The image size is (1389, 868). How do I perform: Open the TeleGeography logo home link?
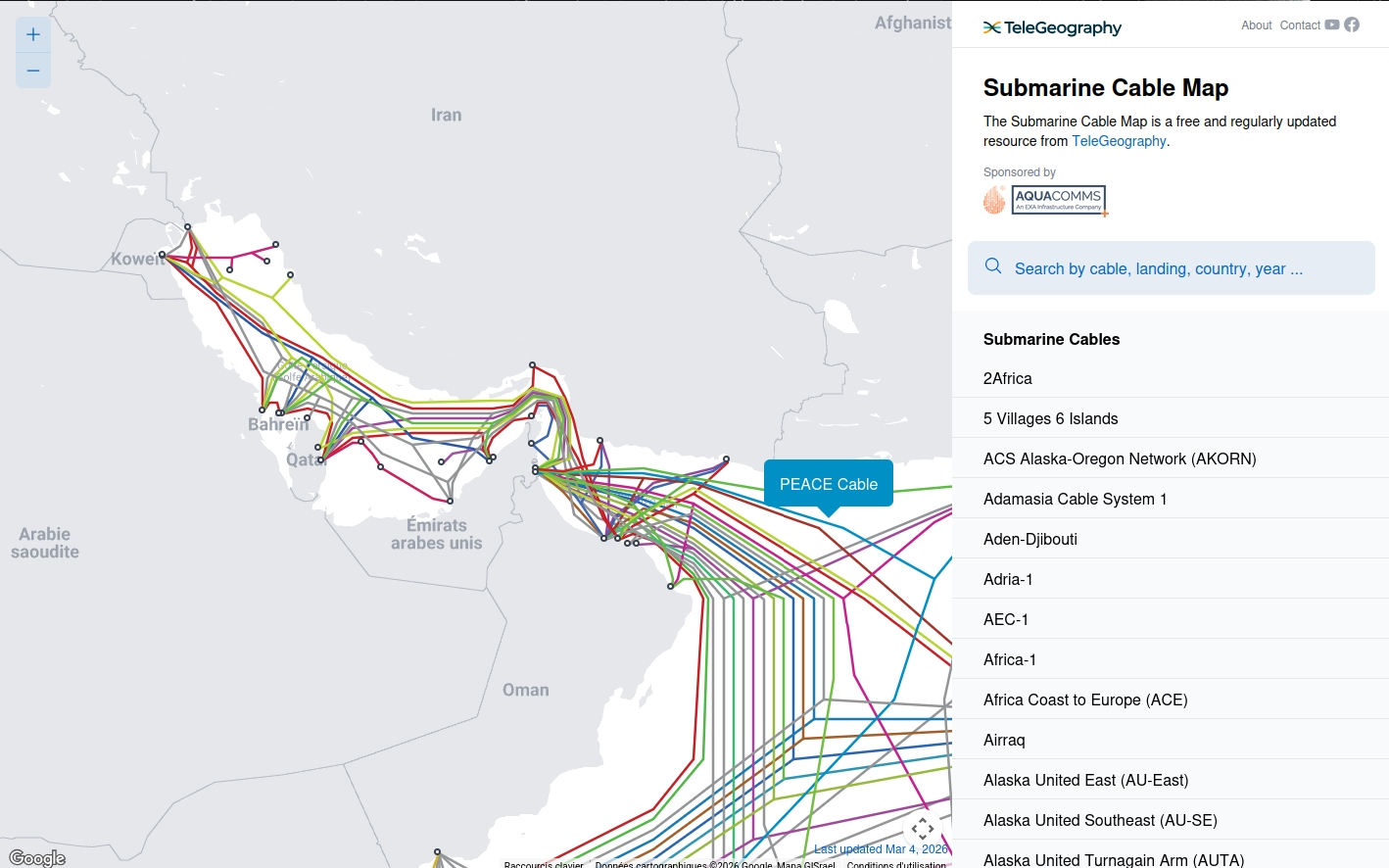tap(1052, 27)
